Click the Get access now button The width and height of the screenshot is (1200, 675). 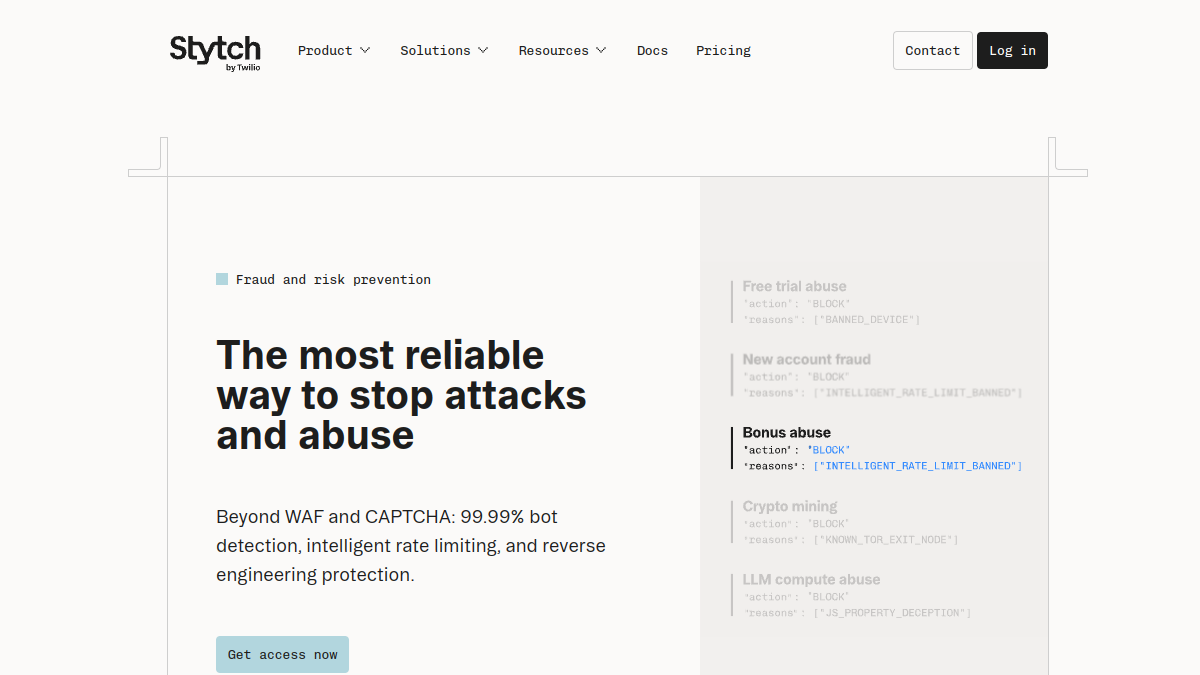point(282,654)
